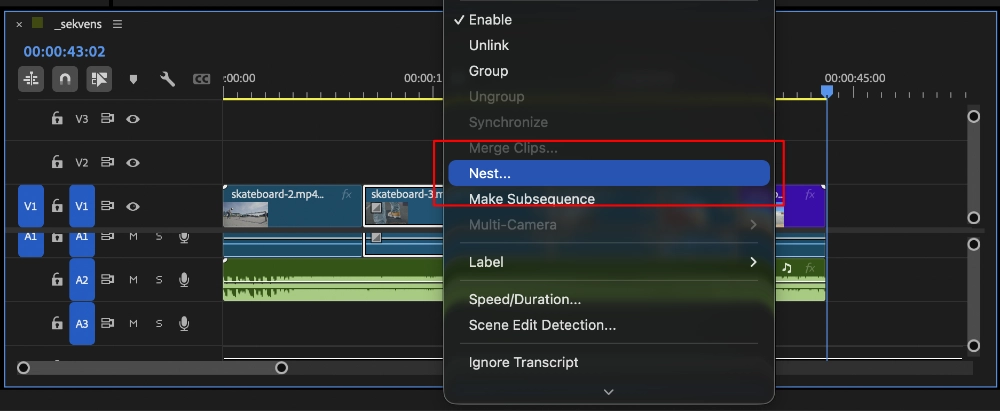Hide track V2 output with eye icon
1000x411 pixels.
pos(133,163)
